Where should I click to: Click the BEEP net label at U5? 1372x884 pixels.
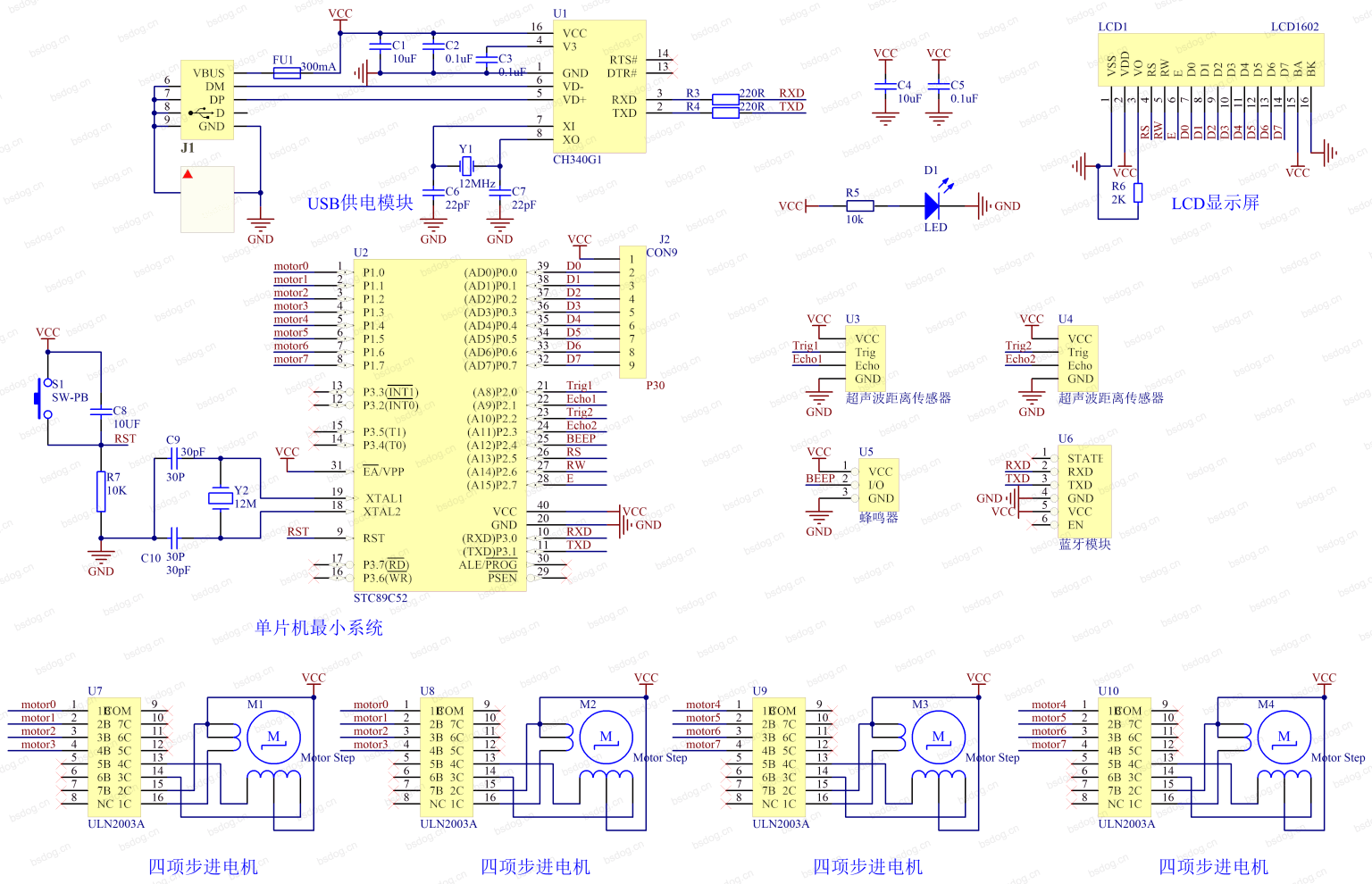coord(820,479)
